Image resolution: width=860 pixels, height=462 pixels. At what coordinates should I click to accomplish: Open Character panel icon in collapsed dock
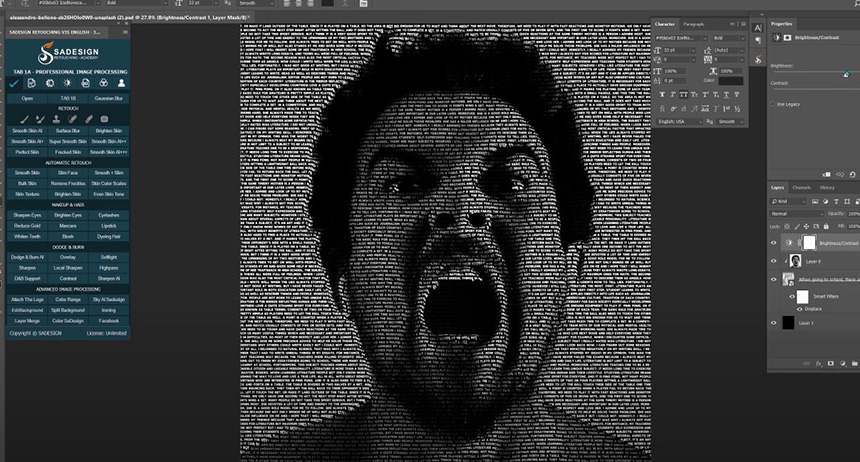tap(757, 28)
